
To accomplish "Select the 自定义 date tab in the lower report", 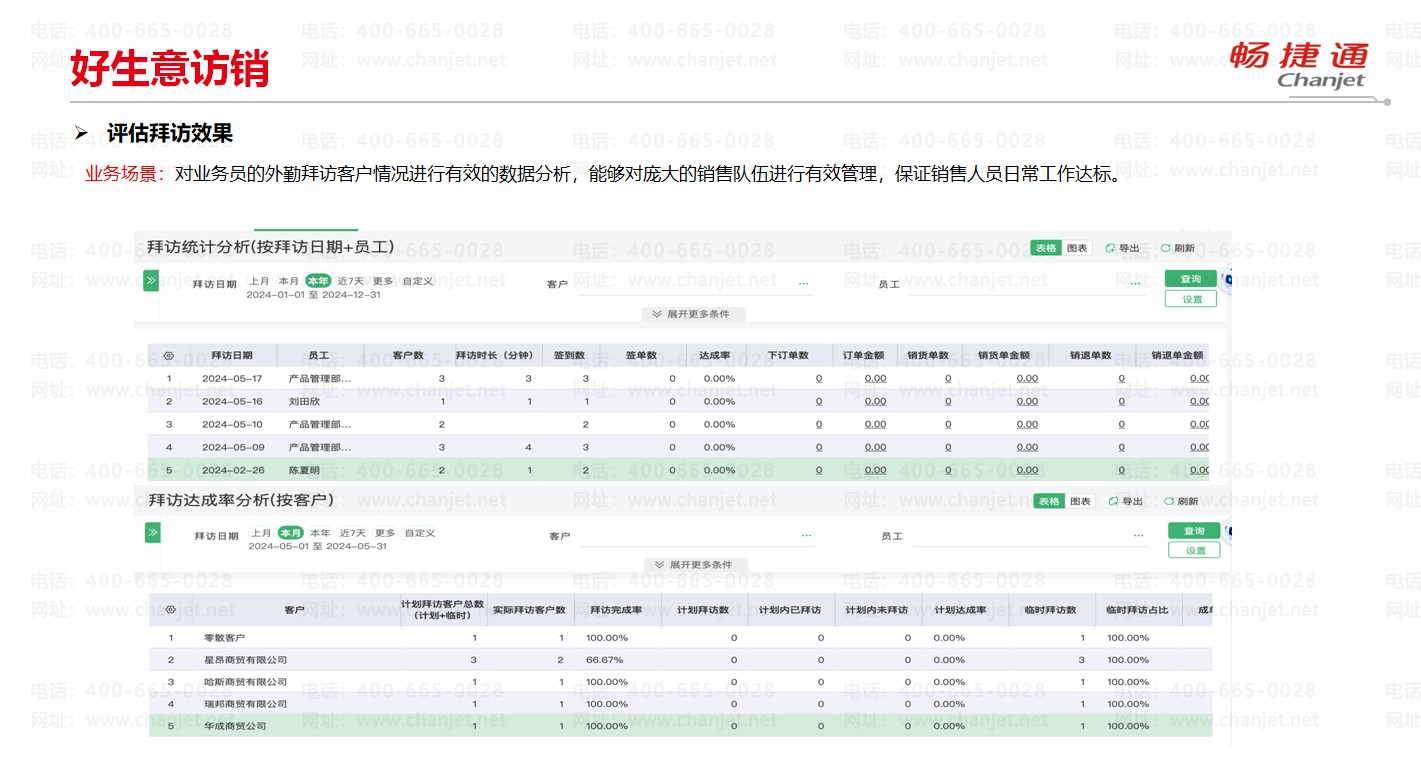I will click(420, 533).
